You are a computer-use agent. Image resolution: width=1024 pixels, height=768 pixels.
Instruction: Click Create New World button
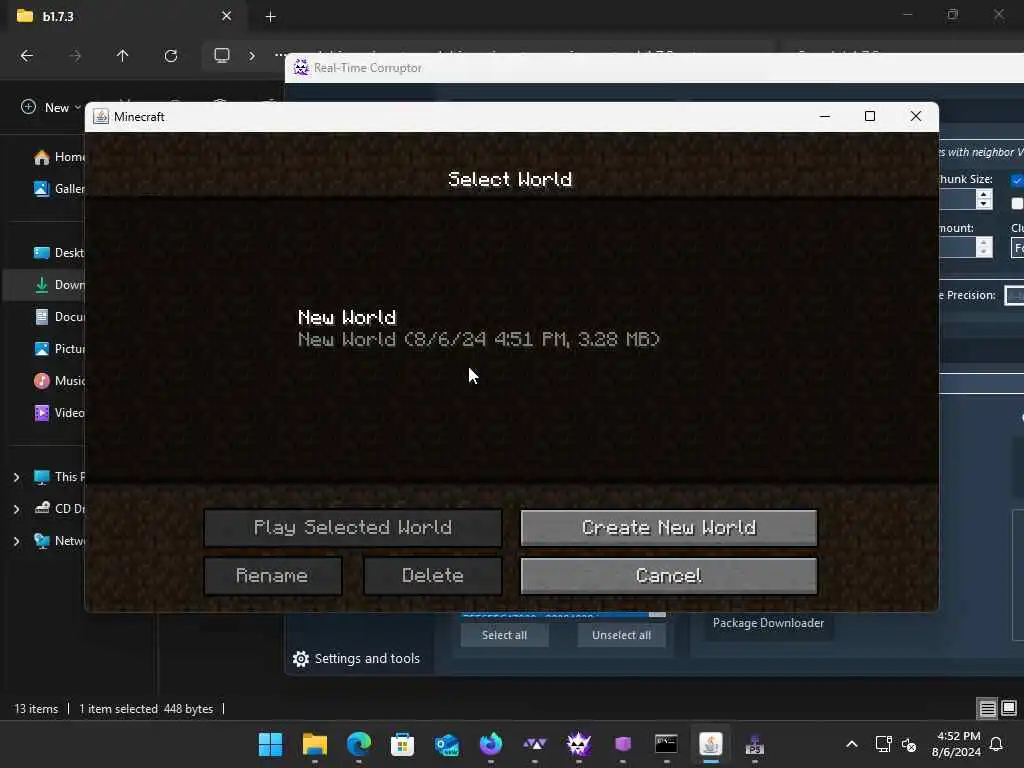click(669, 528)
